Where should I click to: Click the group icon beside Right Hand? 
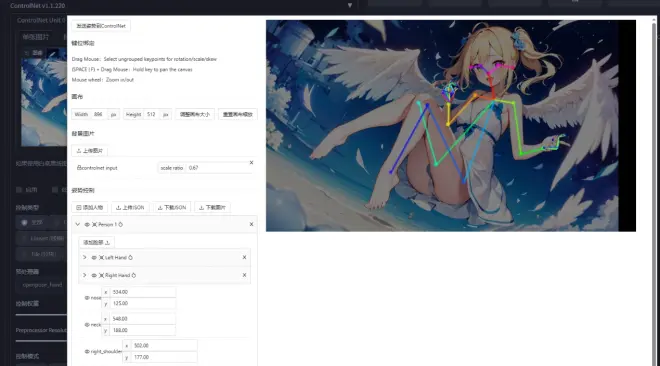[x=101, y=276]
